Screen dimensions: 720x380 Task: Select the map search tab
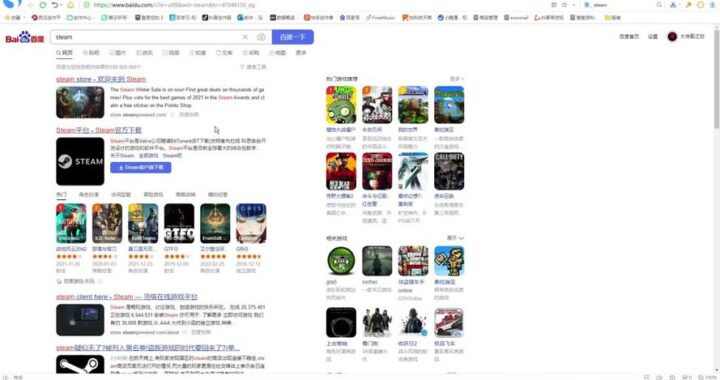277,53
